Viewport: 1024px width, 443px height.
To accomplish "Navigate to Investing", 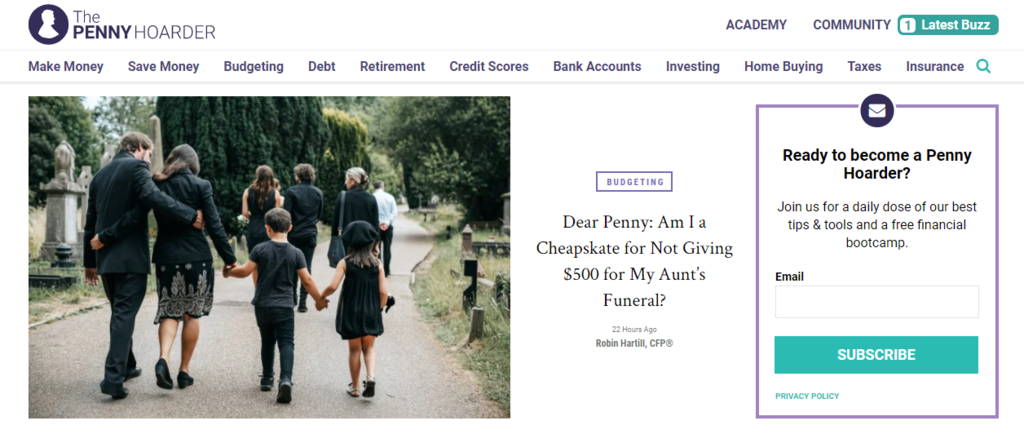I will click(x=693, y=67).
